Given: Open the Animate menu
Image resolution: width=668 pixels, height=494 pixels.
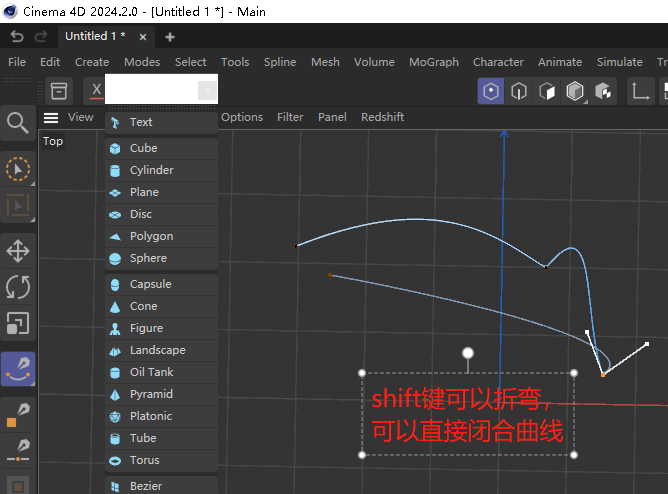Looking at the screenshot, I should (560, 62).
